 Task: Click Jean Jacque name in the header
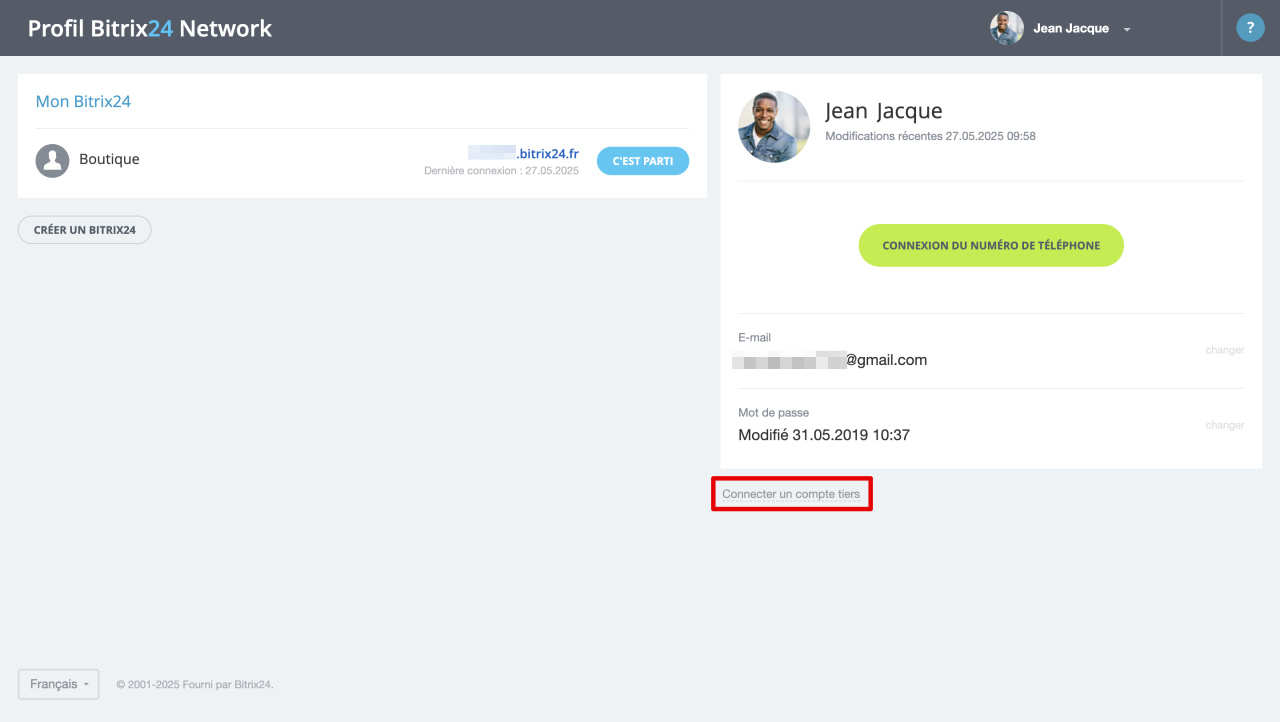(x=1071, y=28)
